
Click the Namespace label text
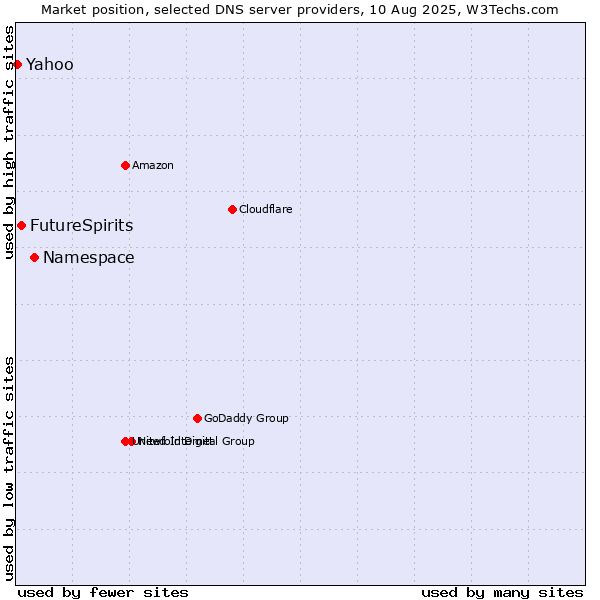coord(89,258)
